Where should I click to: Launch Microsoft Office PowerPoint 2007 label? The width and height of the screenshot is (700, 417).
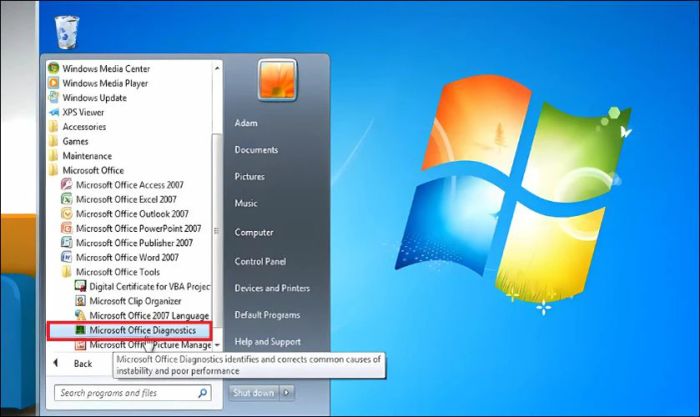pyautogui.click(x=139, y=228)
